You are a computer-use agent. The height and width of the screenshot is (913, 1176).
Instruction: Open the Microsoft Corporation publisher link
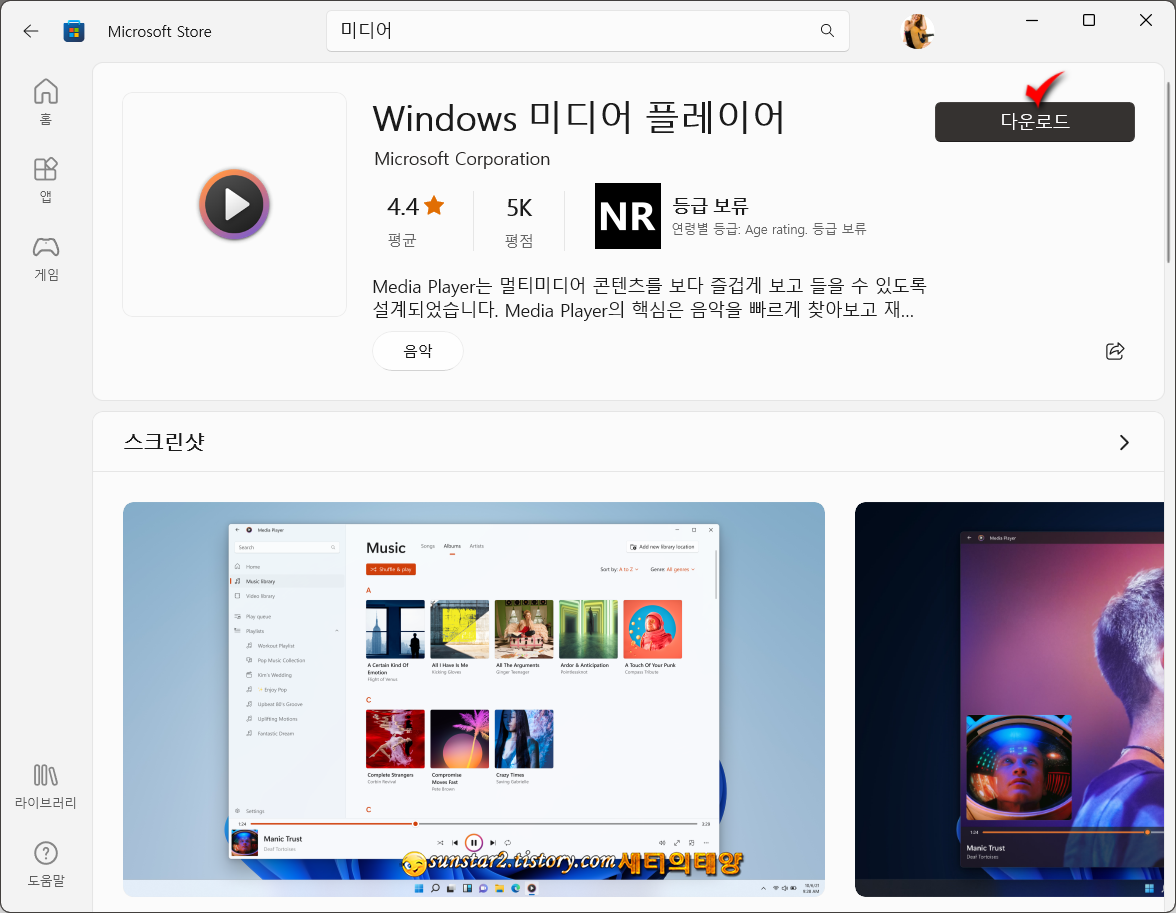point(462,159)
